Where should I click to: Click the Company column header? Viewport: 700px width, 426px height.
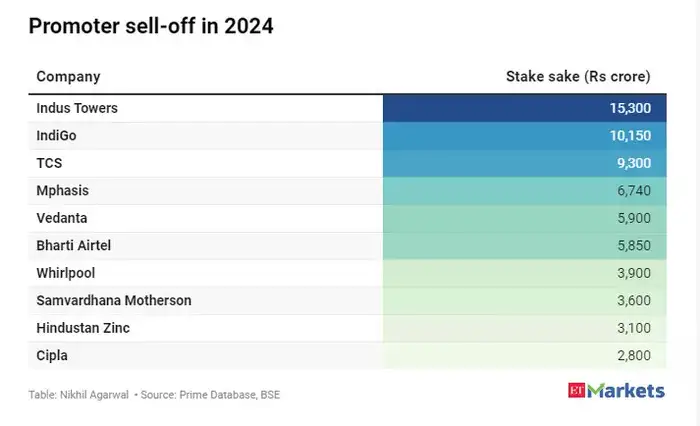(68, 76)
